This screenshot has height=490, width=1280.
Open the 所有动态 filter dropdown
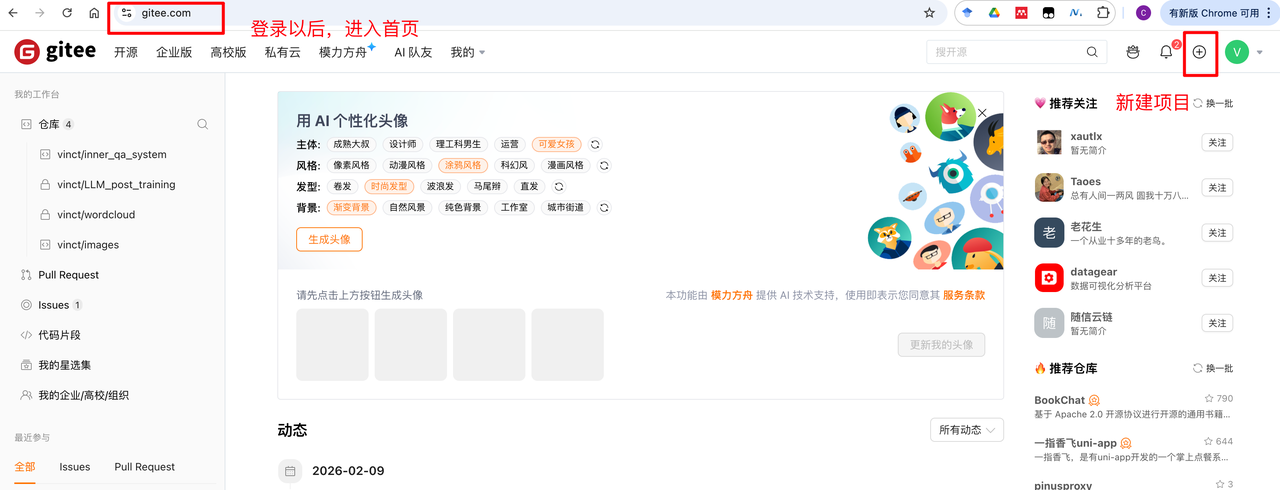pos(966,430)
